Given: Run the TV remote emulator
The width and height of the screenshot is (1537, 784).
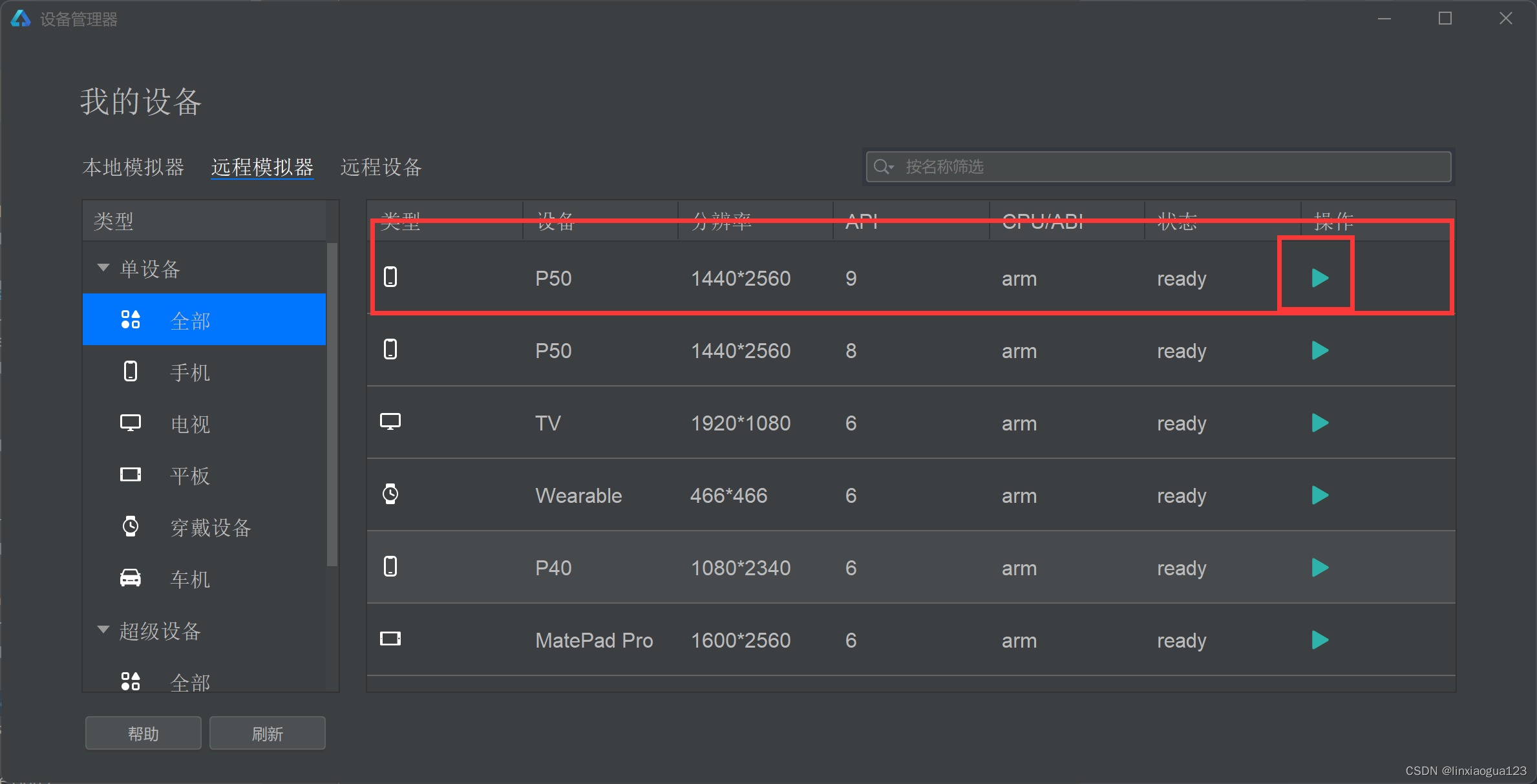Looking at the screenshot, I should coord(1320,423).
